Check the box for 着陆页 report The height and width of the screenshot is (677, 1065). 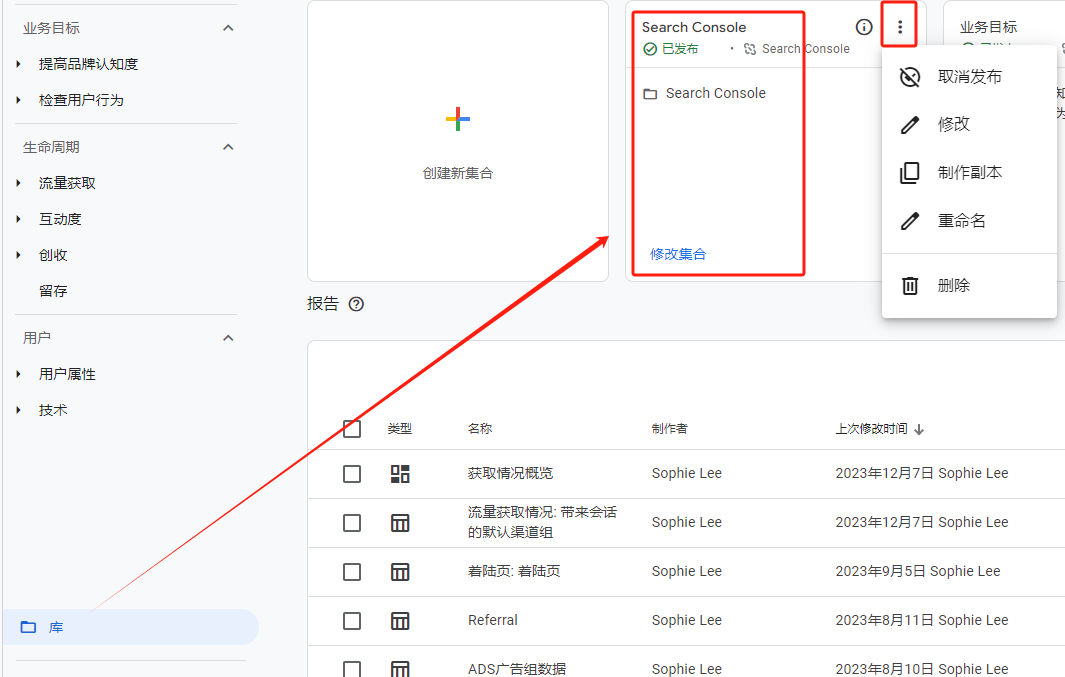[352, 572]
